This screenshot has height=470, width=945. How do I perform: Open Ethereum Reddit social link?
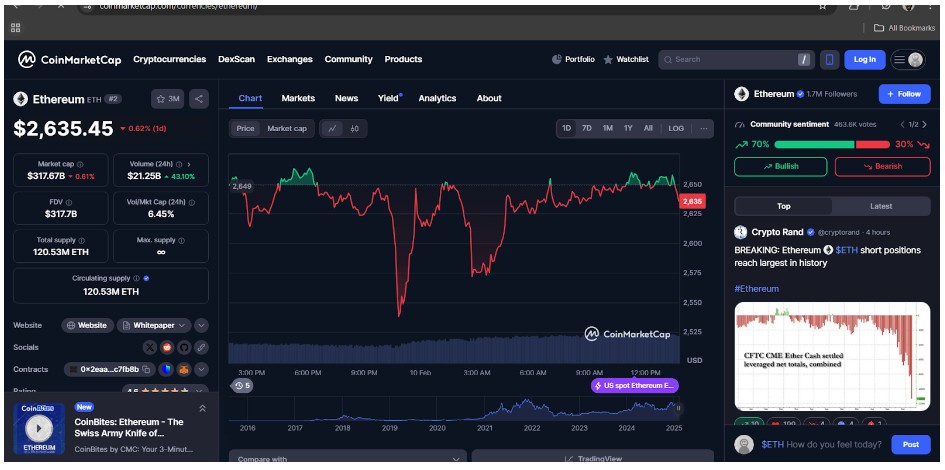[x=167, y=347]
